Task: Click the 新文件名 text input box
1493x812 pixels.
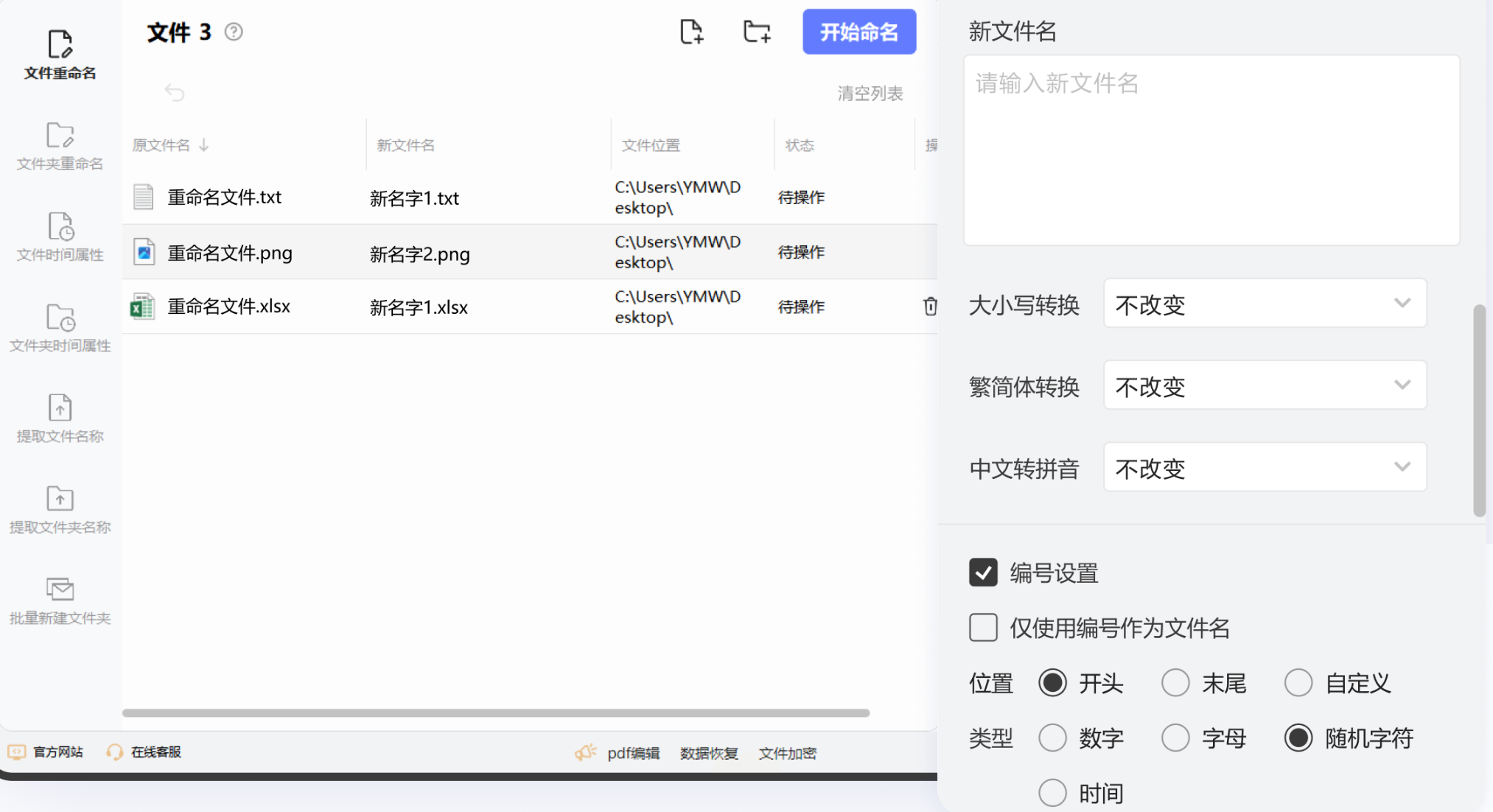Action: 1211,150
